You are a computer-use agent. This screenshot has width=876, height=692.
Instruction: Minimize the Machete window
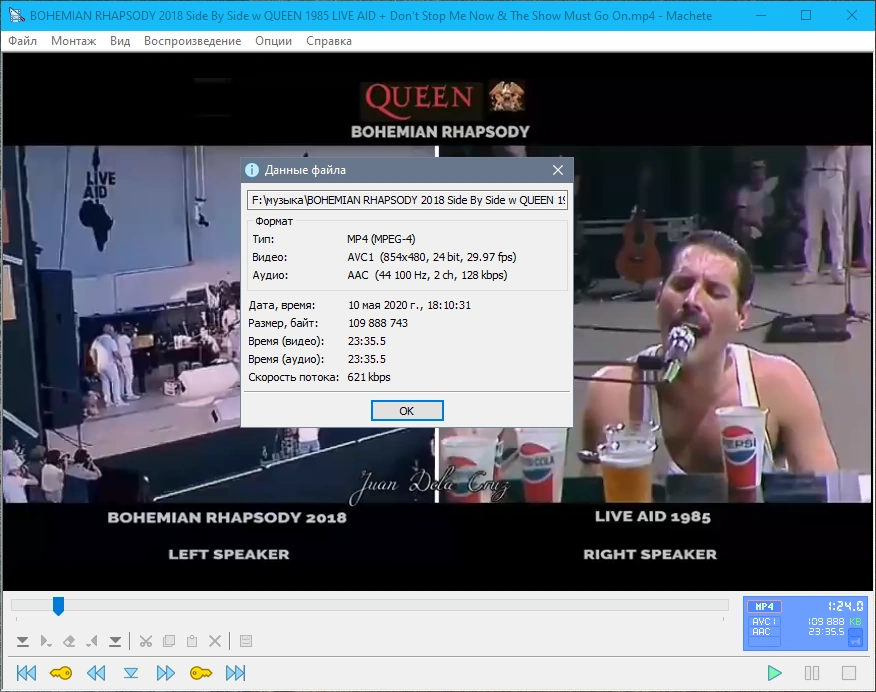point(760,15)
